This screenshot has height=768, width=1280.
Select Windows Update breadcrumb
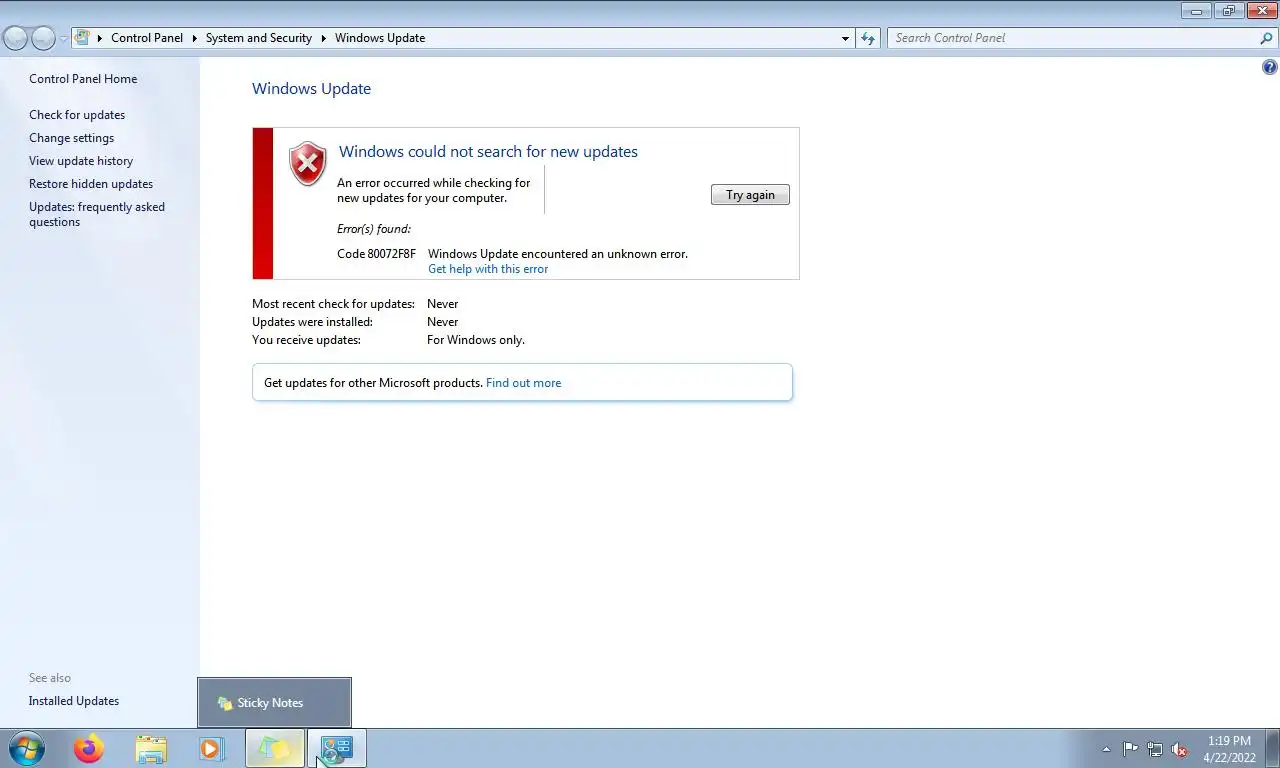click(x=380, y=38)
